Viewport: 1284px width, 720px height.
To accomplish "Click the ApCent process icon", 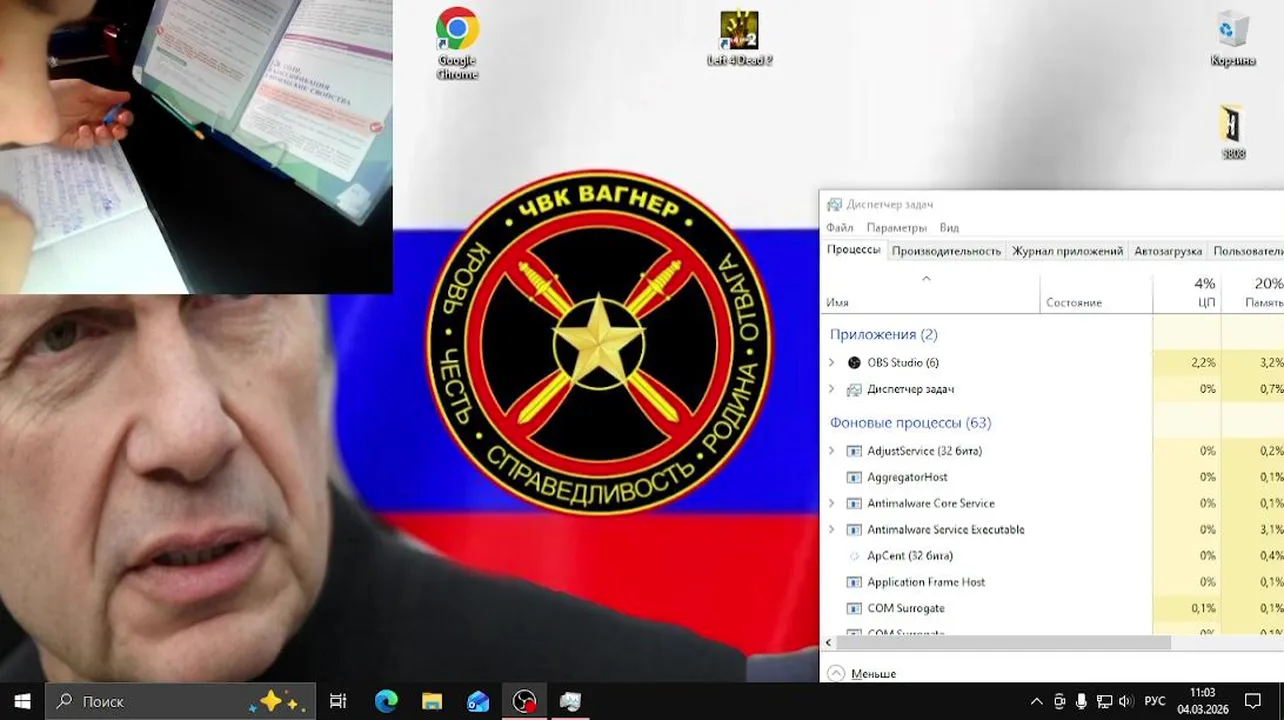I will [x=854, y=555].
